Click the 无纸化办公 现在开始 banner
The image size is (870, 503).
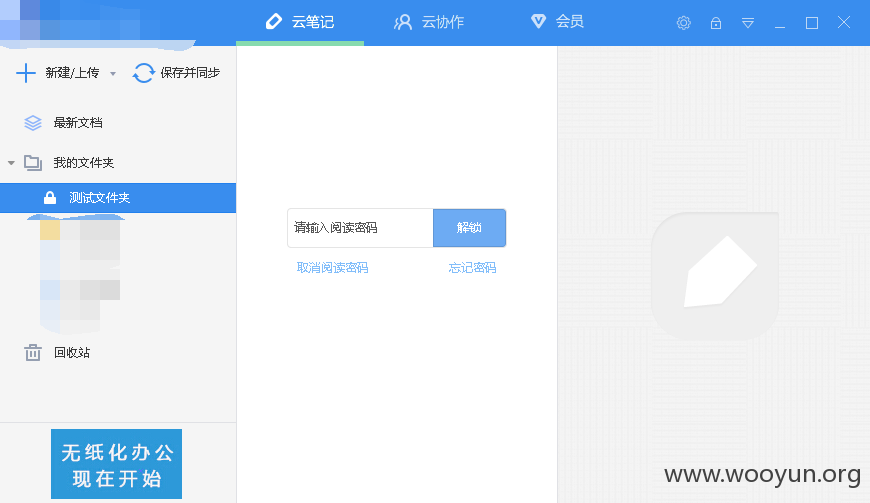tap(117, 464)
